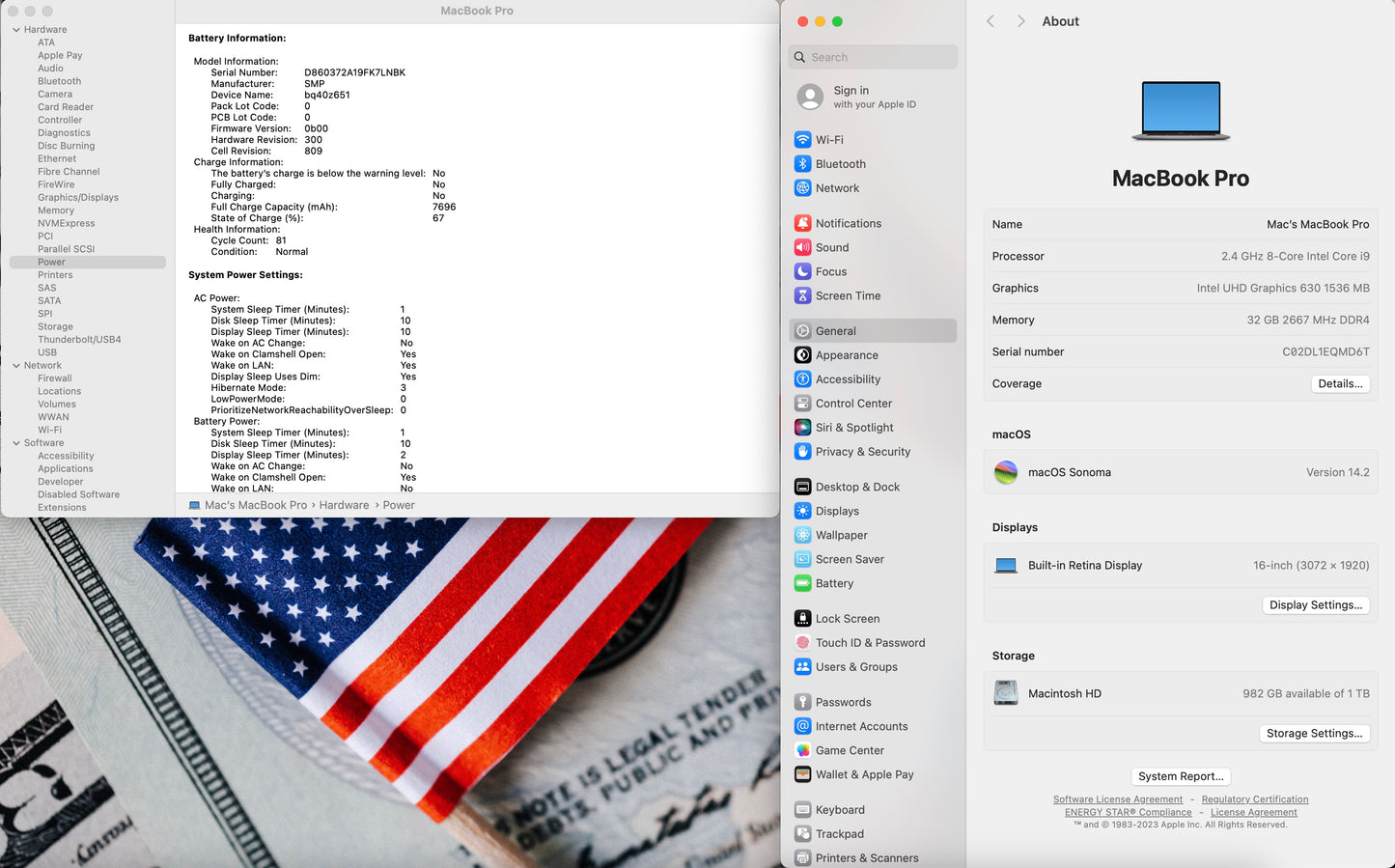
Task: Select the highlighted Power item
Action: click(88, 263)
